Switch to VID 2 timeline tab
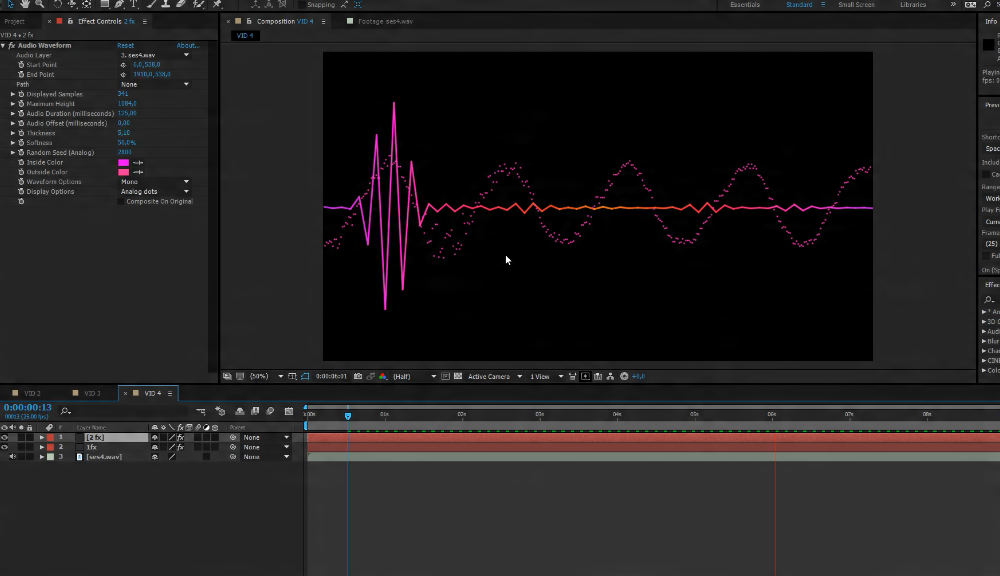 pyautogui.click(x=32, y=394)
